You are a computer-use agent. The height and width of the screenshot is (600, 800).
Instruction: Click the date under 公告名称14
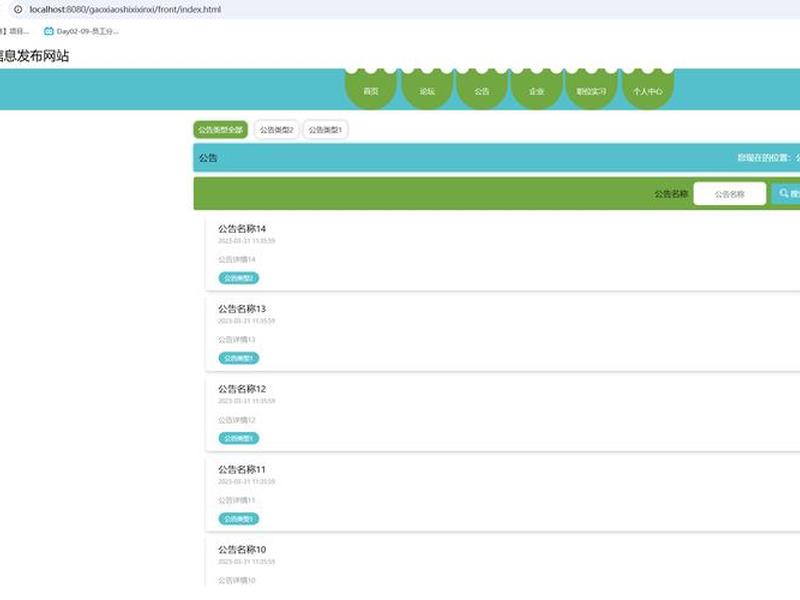pyautogui.click(x=246, y=241)
